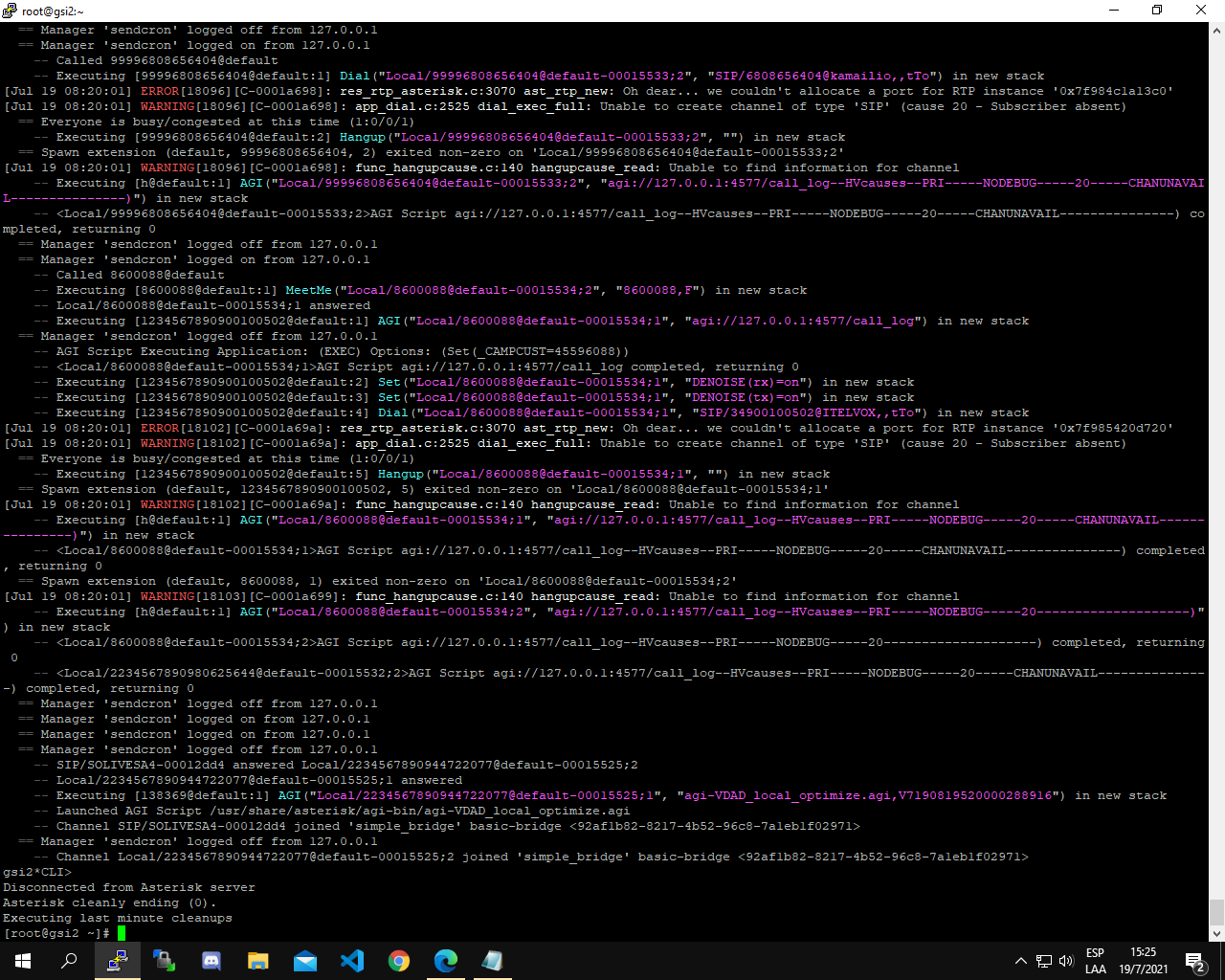Screen dimensions: 1225x980
Task: Open the taskbar search magnifier
Action: 69,961
